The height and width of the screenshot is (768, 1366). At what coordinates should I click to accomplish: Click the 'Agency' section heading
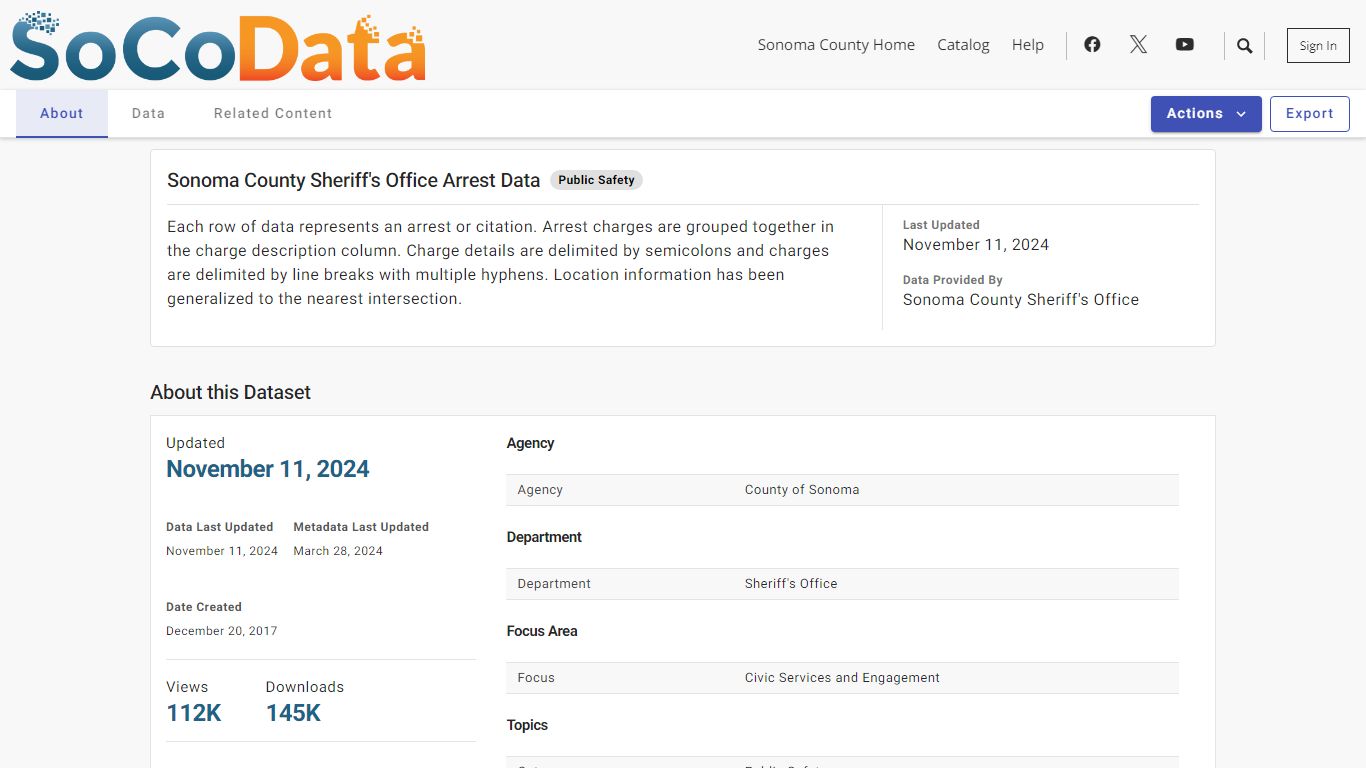click(530, 443)
